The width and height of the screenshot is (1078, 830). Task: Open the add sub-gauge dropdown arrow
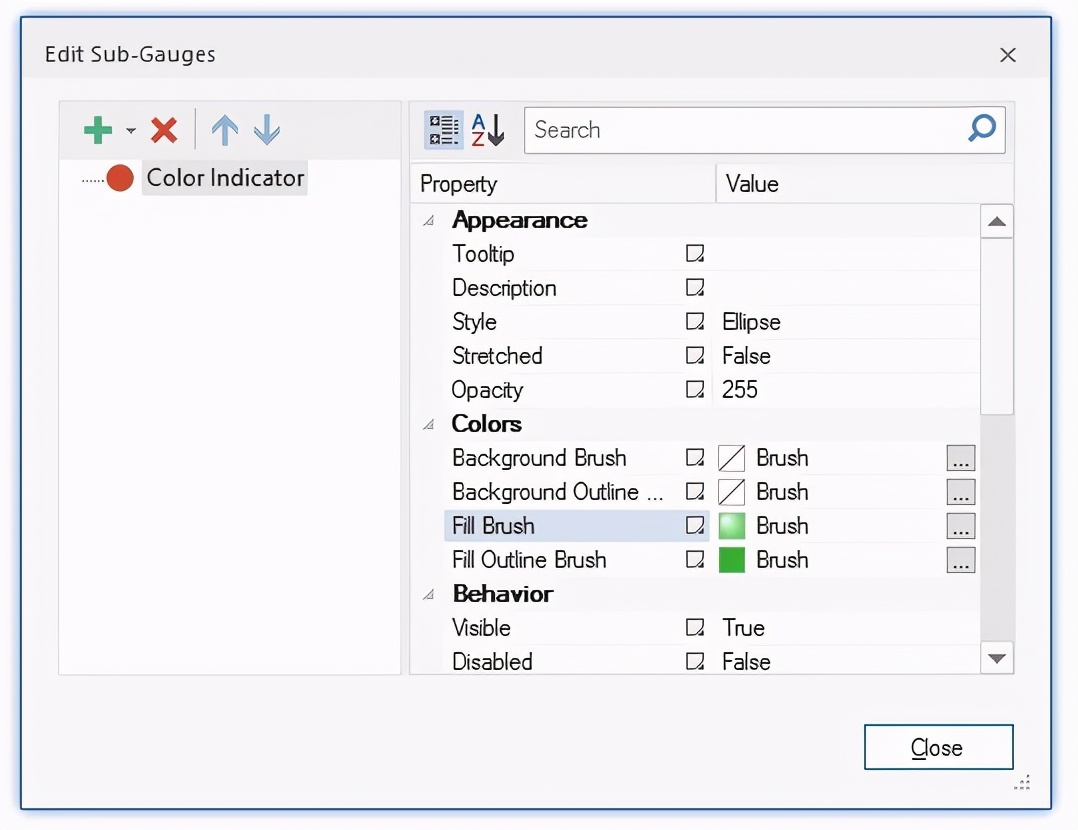pyautogui.click(x=131, y=131)
